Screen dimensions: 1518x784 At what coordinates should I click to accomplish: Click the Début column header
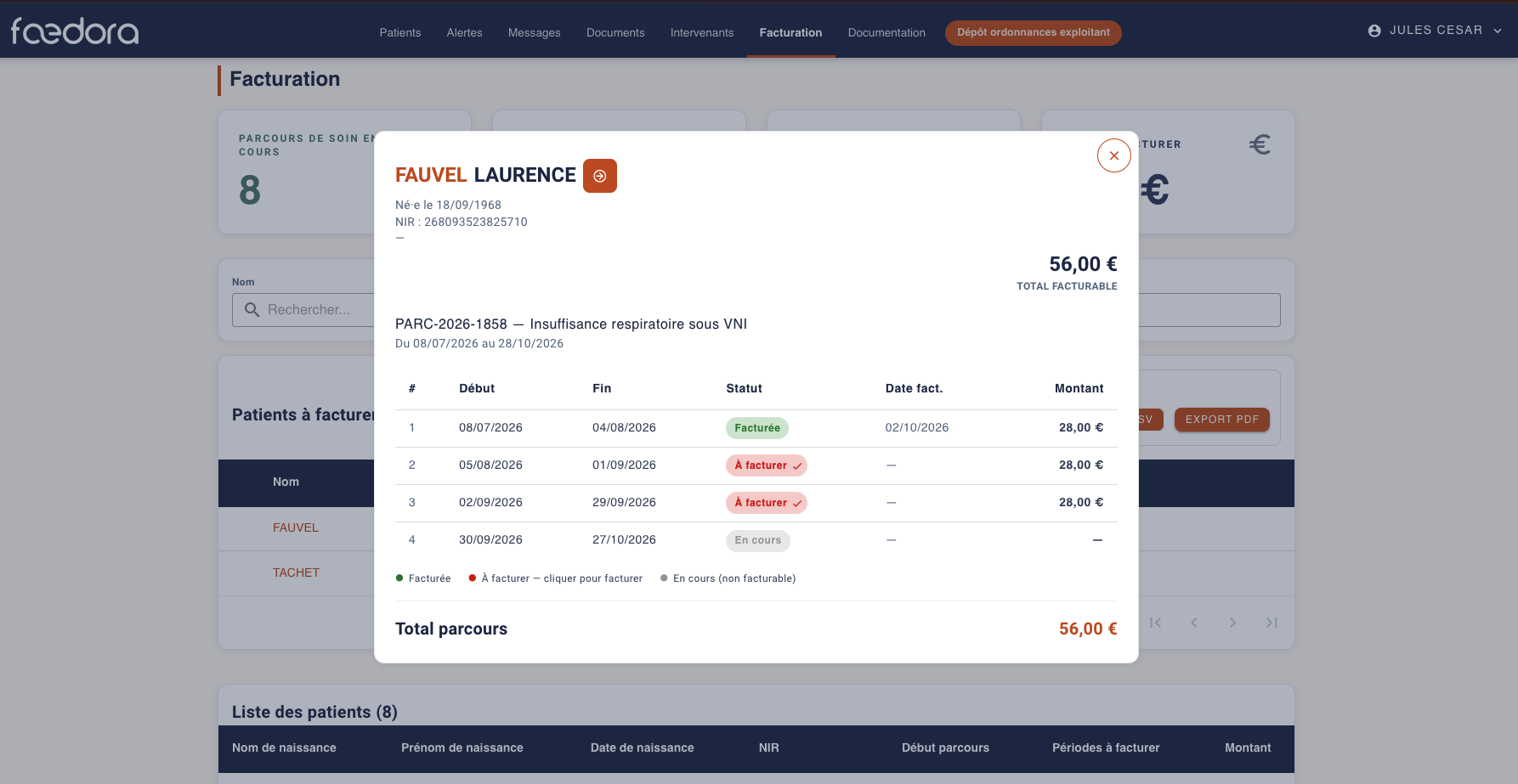click(x=477, y=388)
